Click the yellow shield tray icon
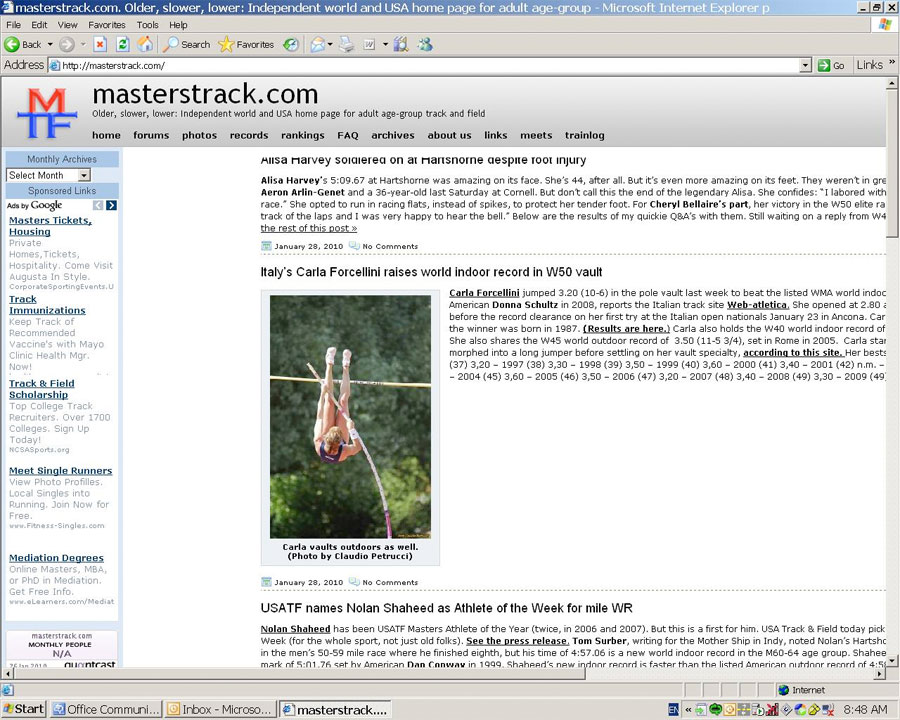Screen dimensions: 900x720 click(814, 710)
